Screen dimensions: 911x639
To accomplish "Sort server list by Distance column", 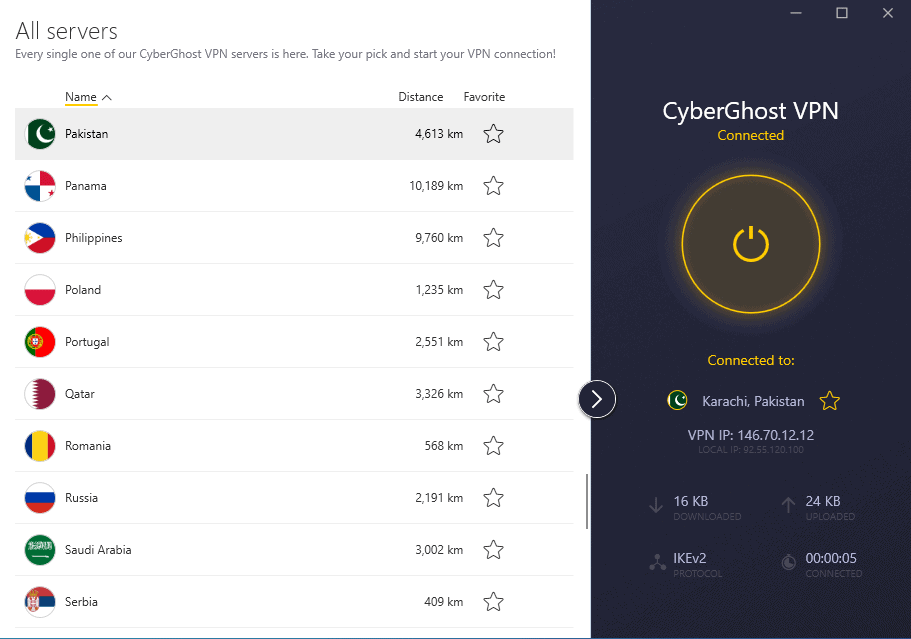I will (x=420, y=97).
